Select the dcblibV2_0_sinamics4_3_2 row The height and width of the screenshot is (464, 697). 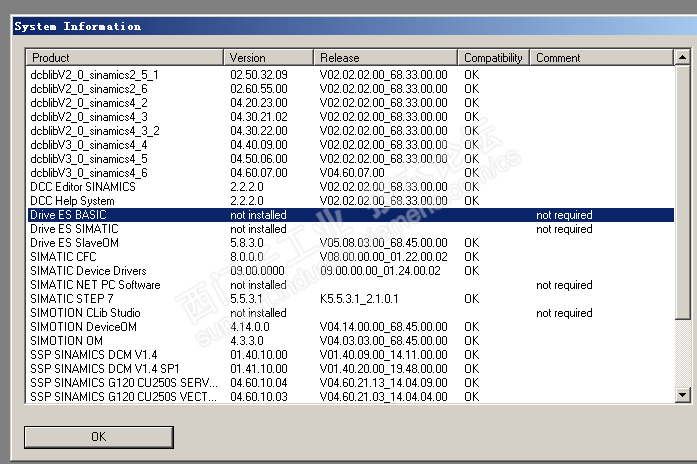point(350,131)
